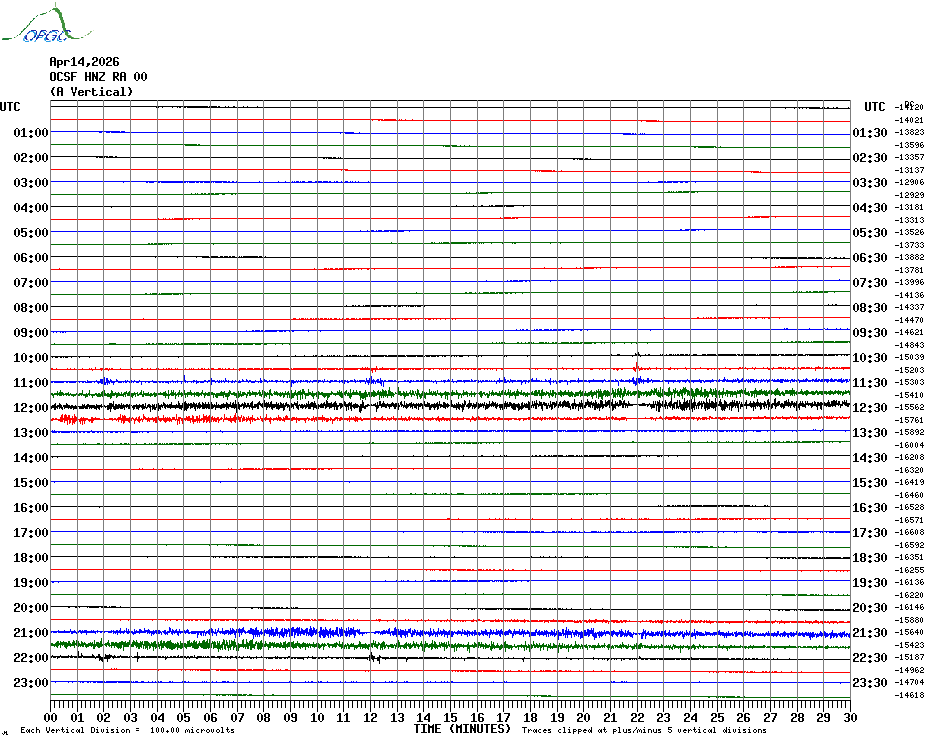Screen dimensions: 930x744
Task: Click the DC offset value '-15880'
Action: [x=909, y=620]
